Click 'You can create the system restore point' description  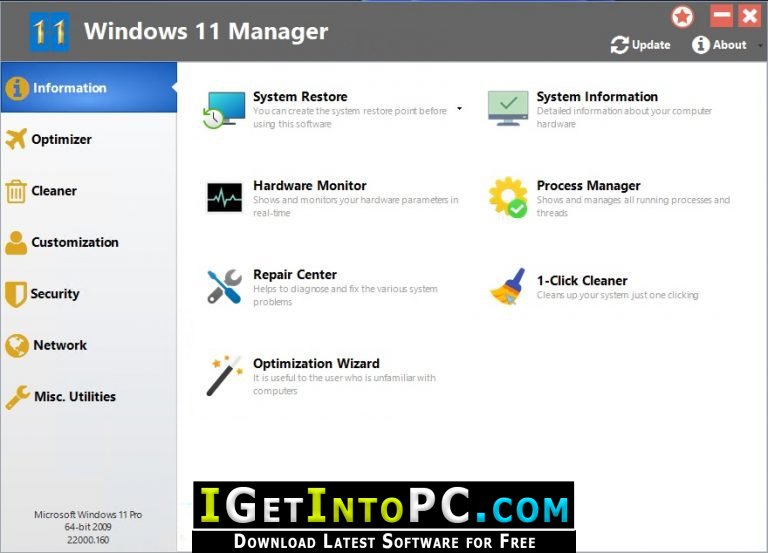coord(350,118)
